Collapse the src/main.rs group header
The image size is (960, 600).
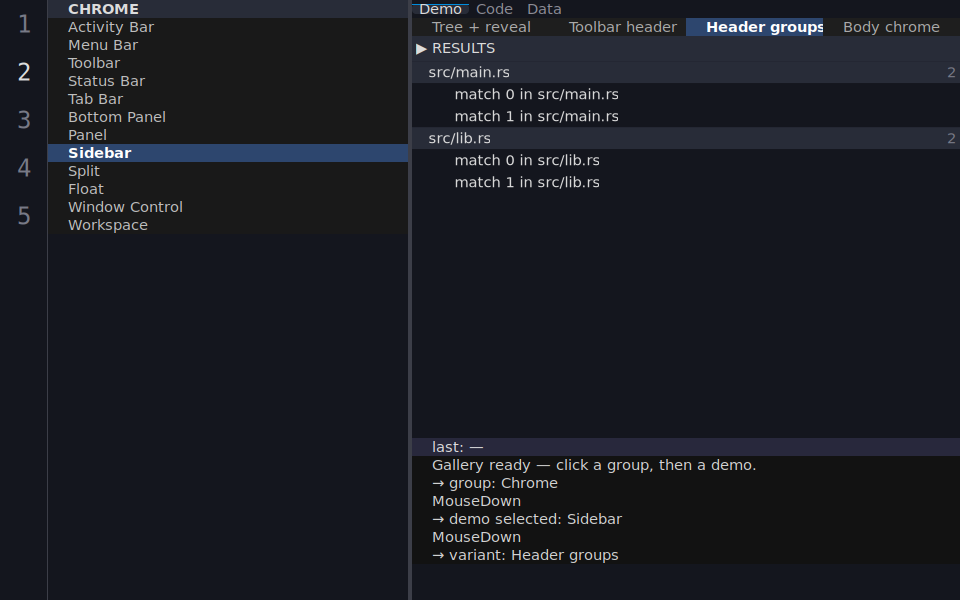(x=686, y=72)
